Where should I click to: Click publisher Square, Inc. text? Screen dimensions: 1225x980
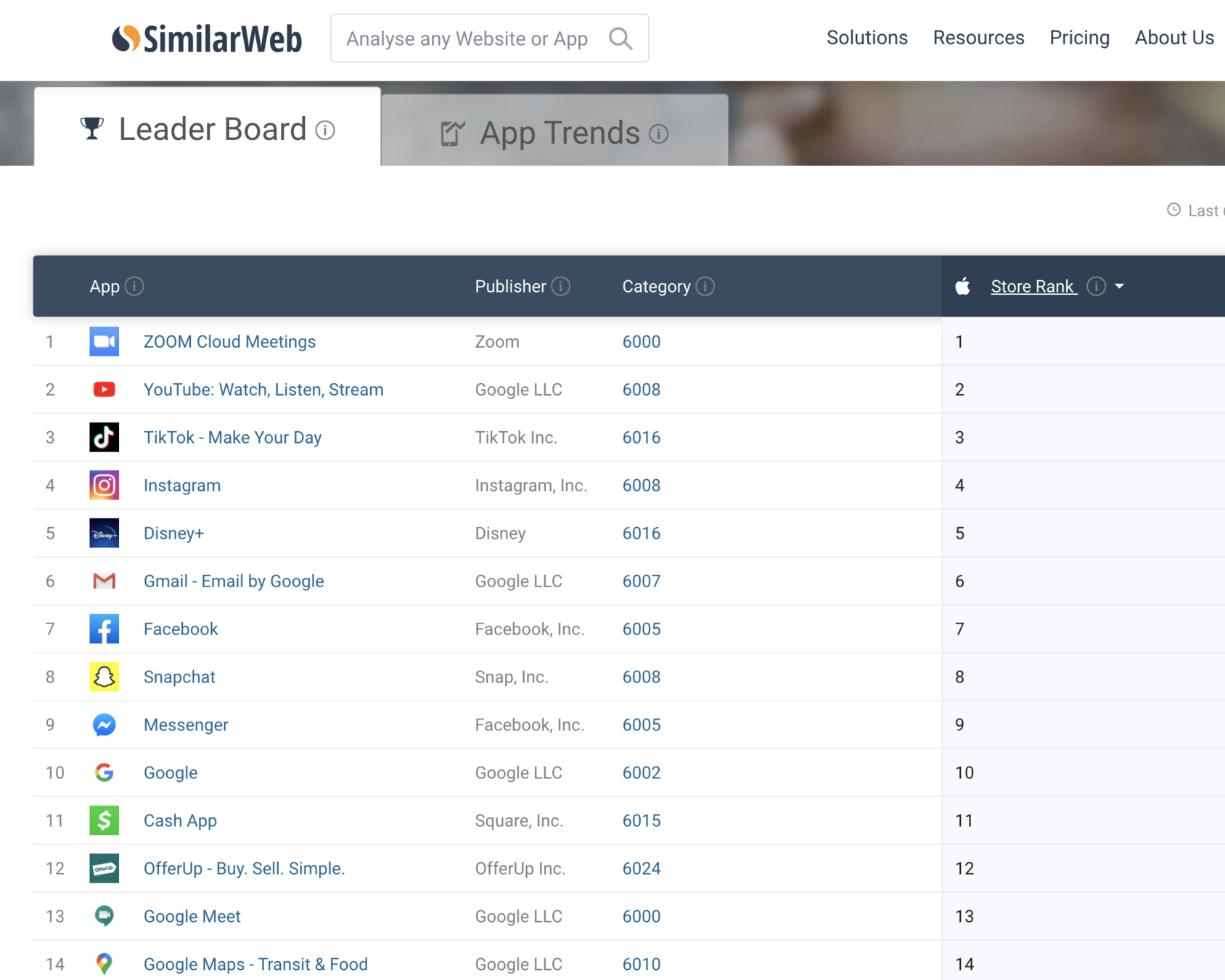click(519, 820)
